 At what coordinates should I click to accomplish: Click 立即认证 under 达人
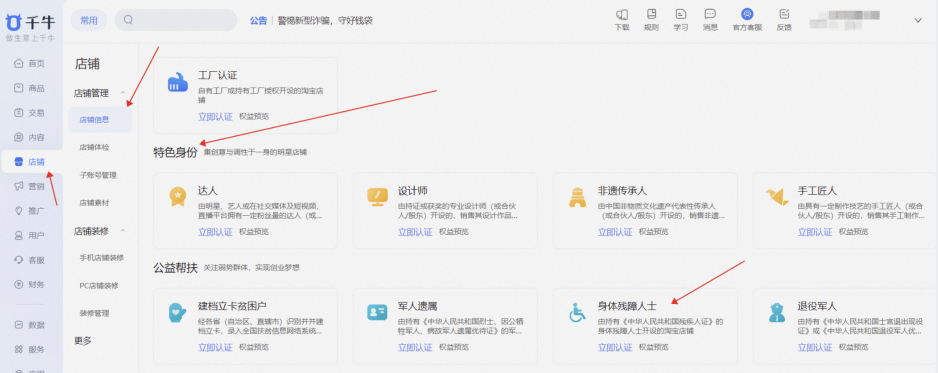(215, 232)
